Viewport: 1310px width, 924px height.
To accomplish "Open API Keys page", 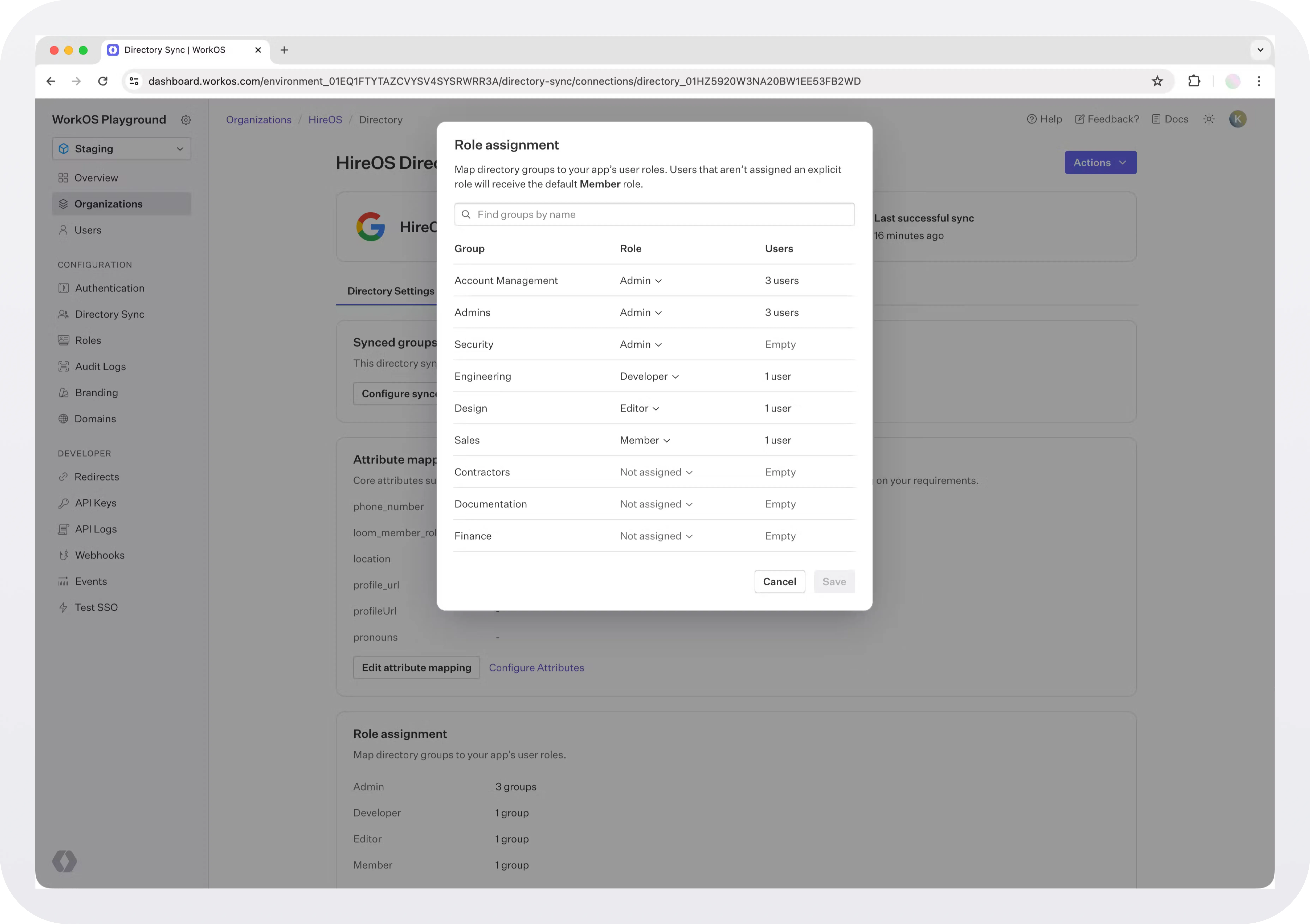I will (x=122, y=503).
